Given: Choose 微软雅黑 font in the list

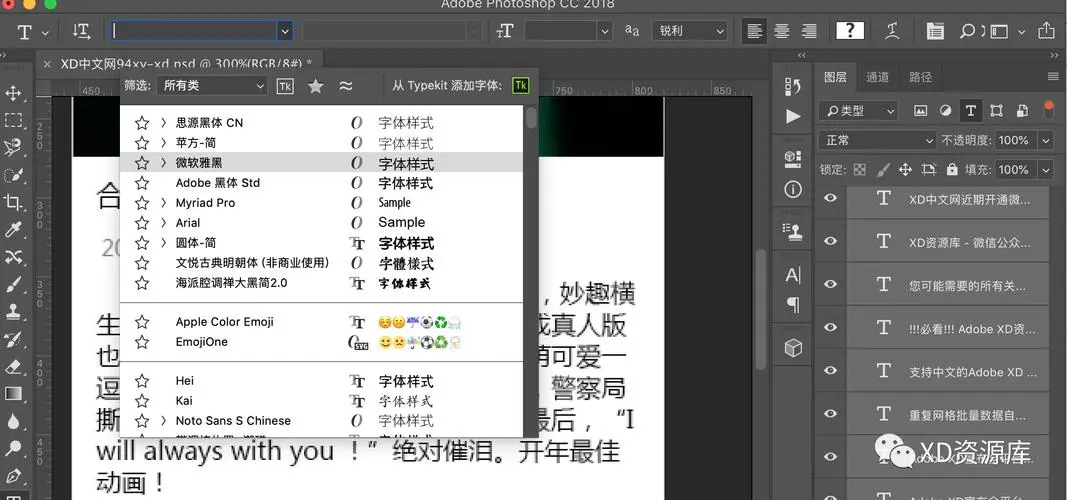Looking at the screenshot, I should point(321,163).
